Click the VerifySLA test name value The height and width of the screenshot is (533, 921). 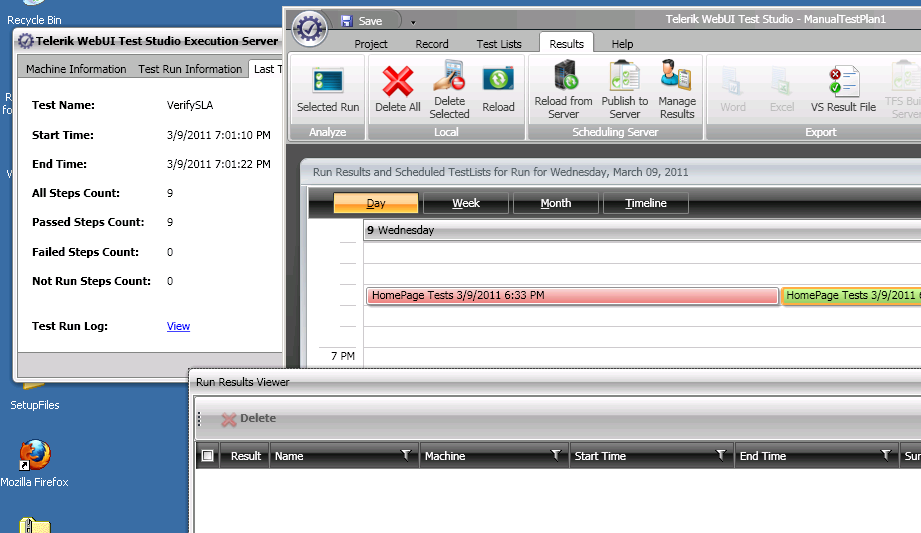tap(190, 105)
